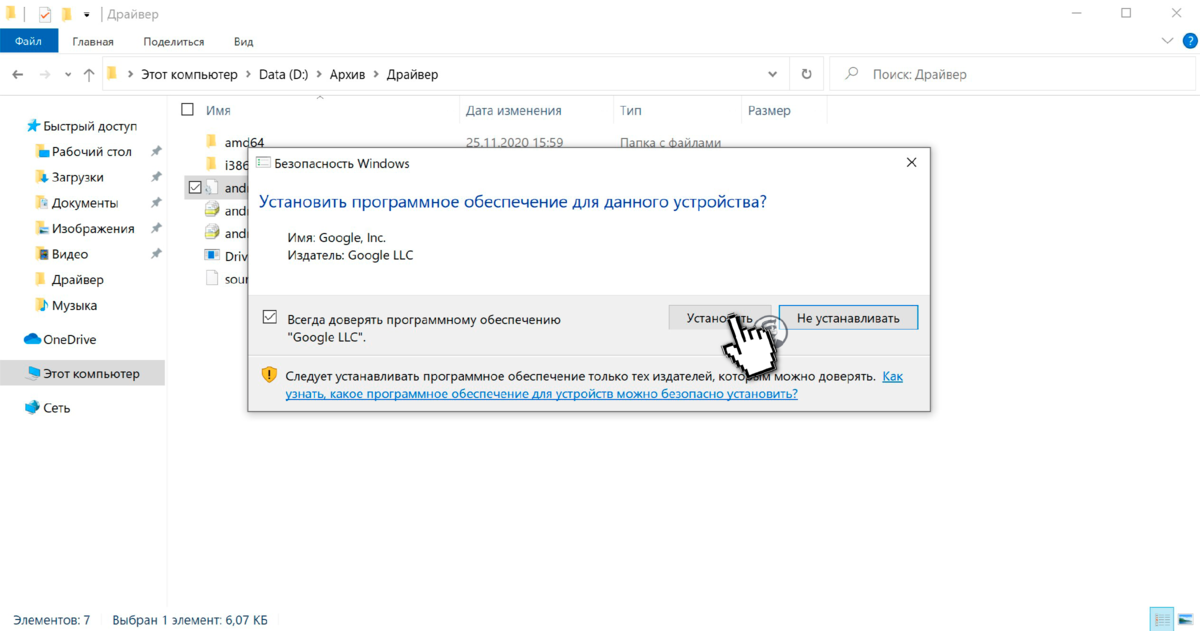Toggle the select-all checkbox in column header
Image resolution: width=1200 pixels, height=631 pixels.
click(x=187, y=110)
